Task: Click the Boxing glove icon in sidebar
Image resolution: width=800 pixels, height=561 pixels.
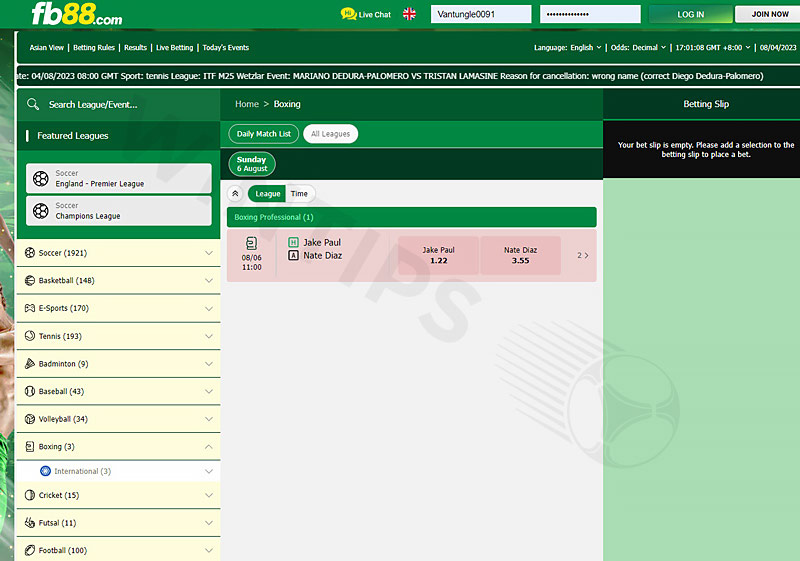Action: click(x=30, y=446)
